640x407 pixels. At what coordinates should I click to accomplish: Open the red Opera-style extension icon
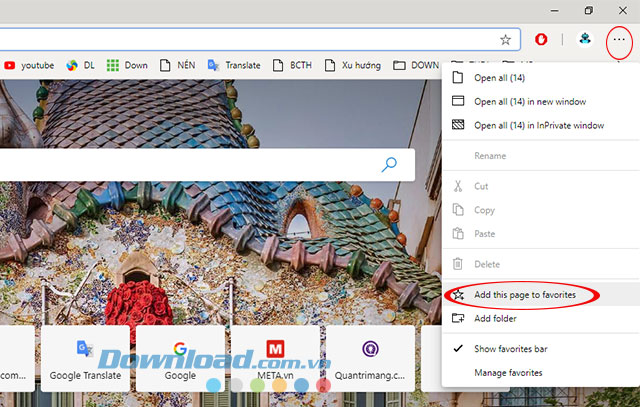coord(541,39)
